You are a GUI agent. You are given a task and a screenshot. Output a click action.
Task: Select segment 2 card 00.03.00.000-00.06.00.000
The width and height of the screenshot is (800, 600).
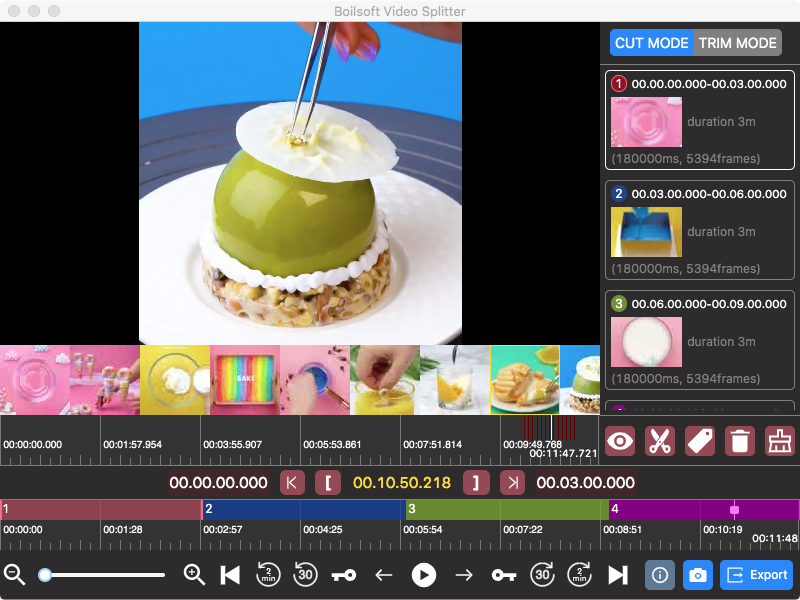click(699, 230)
